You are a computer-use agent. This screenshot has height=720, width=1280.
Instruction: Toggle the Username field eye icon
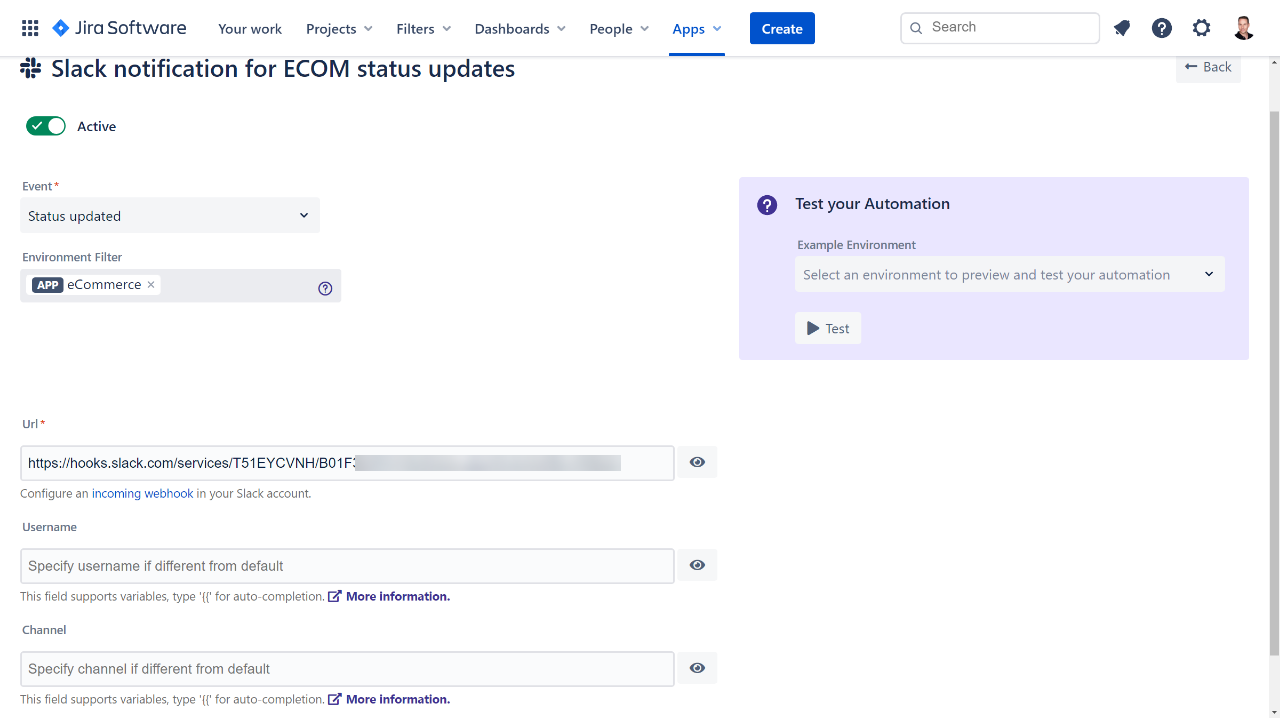click(x=697, y=565)
